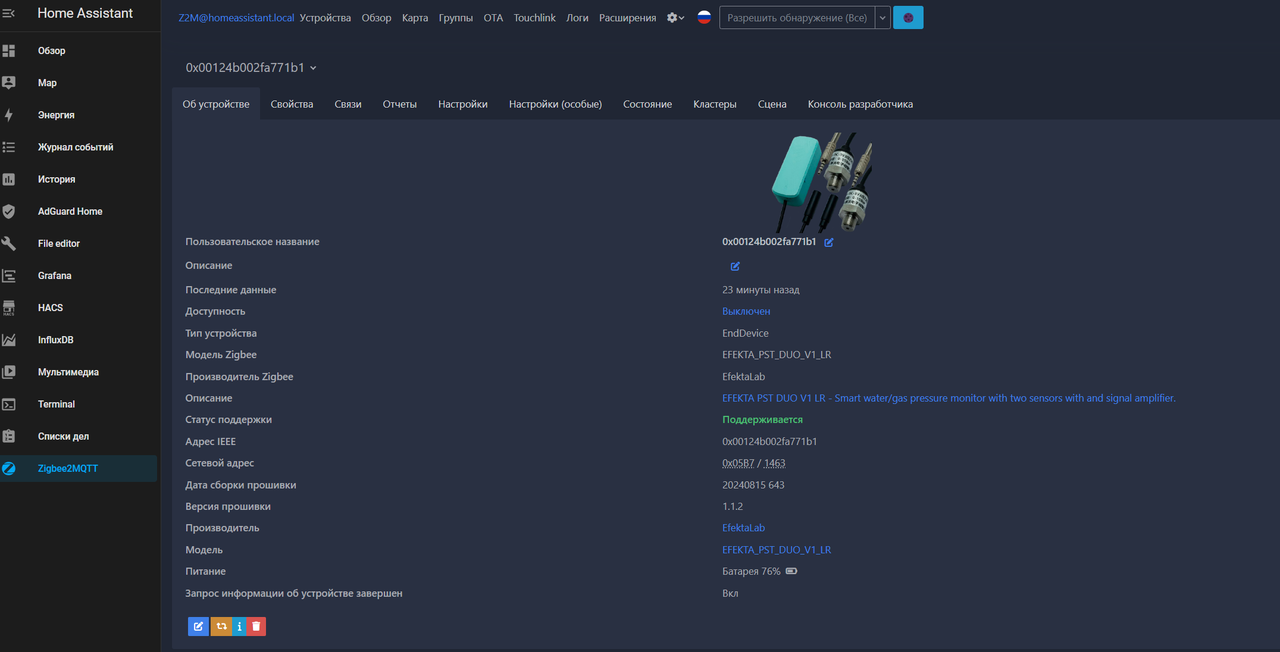The height and width of the screenshot is (652, 1280).
Task: Open Устройства in top navigation
Action: [x=325, y=18]
